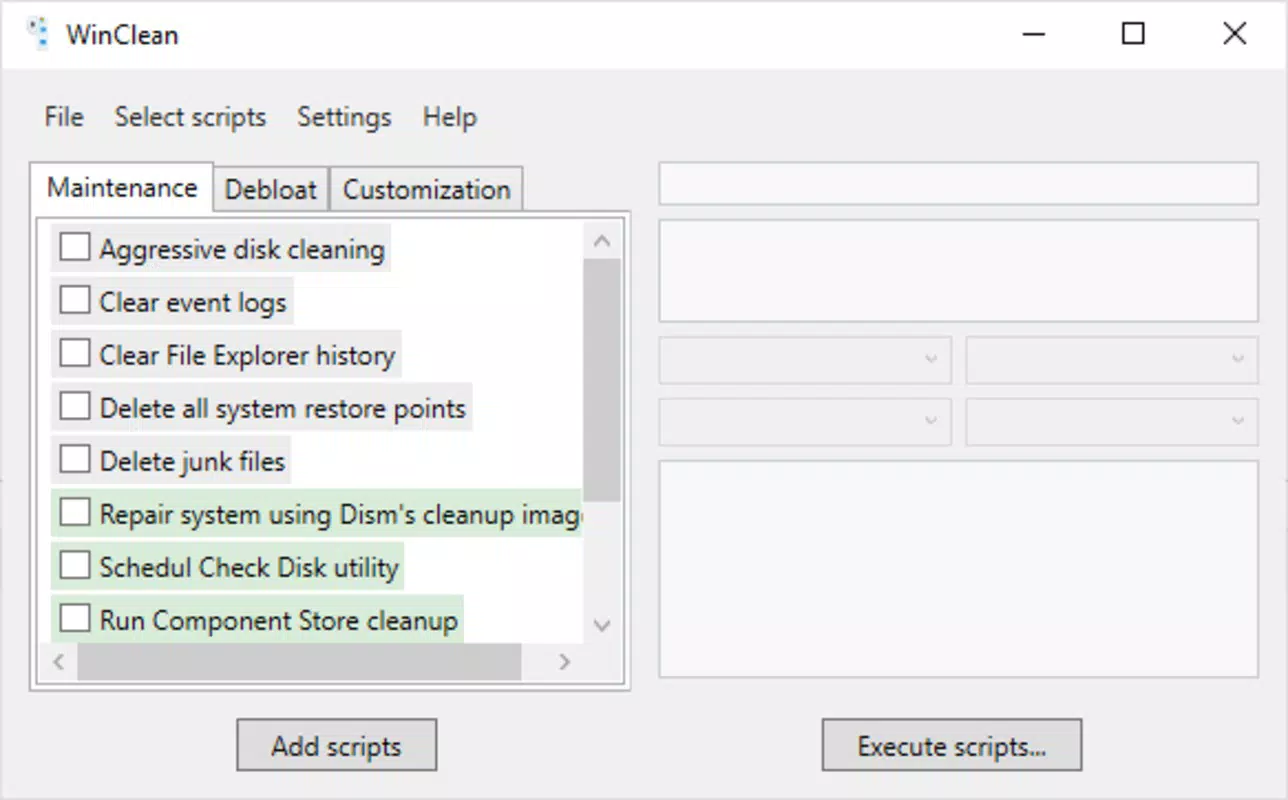Click the Add scripts button
The width and height of the screenshot is (1288, 800).
click(x=337, y=746)
